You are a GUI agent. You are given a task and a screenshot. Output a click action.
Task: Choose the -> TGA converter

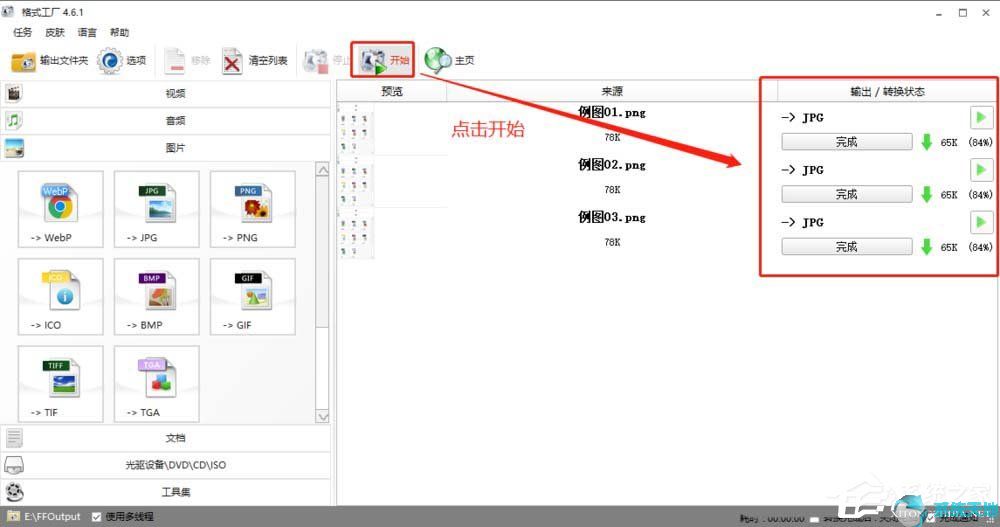click(x=156, y=384)
